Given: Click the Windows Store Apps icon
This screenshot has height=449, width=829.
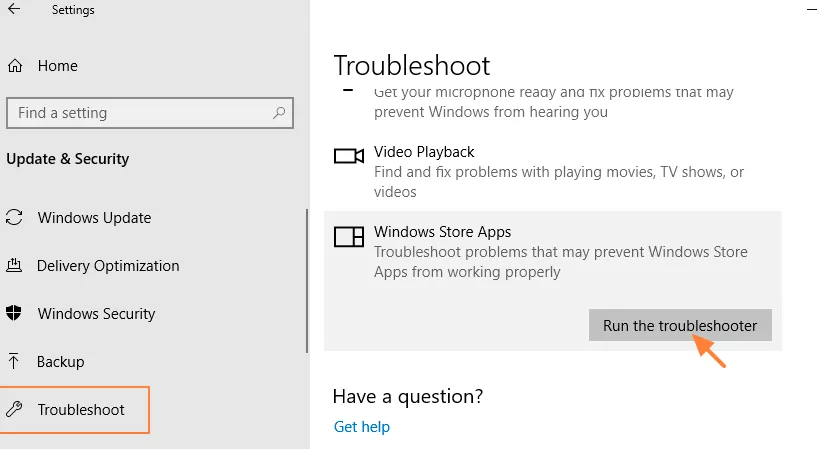Looking at the screenshot, I should point(349,236).
